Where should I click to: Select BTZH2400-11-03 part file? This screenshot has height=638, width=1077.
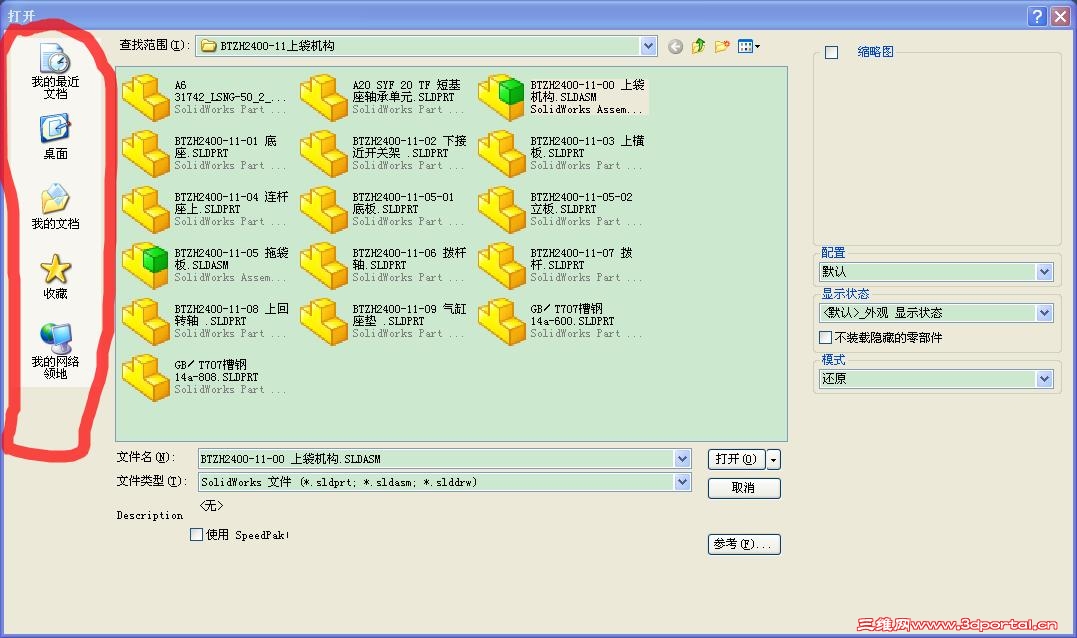click(x=563, y=153)
